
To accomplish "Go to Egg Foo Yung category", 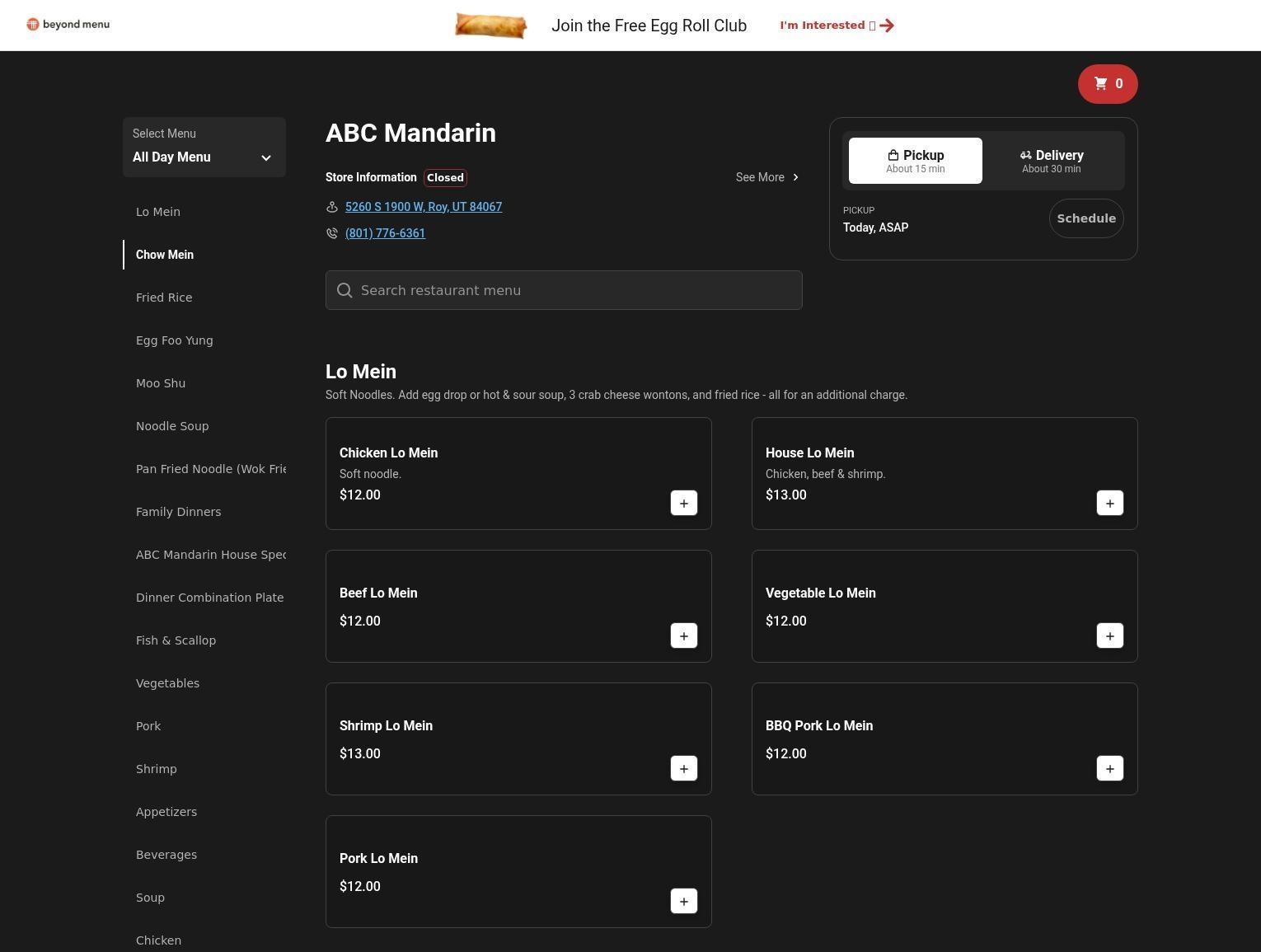I will click(x=174, y=340).
